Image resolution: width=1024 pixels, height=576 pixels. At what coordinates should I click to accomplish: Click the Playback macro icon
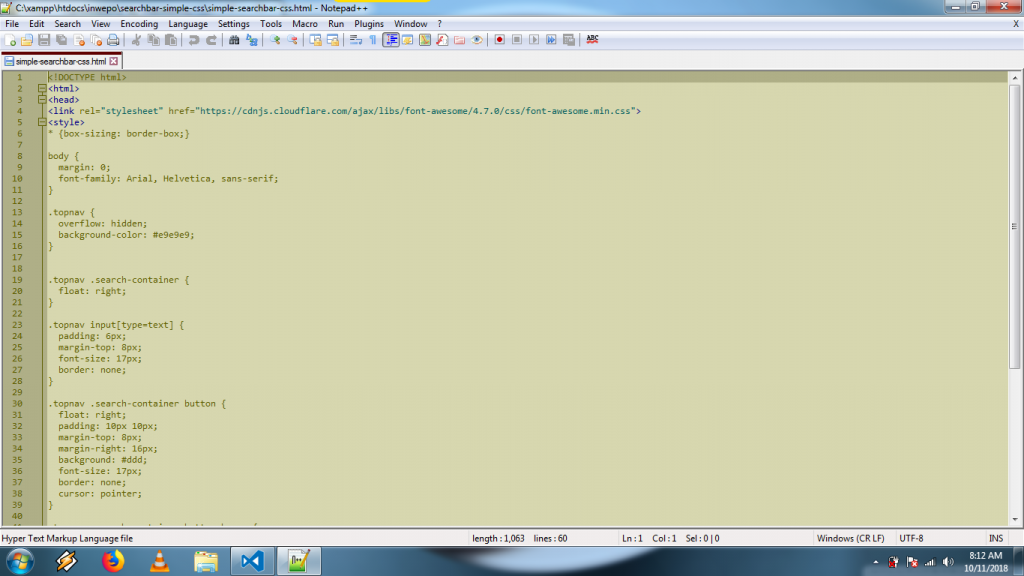click(x=534, y=40)
